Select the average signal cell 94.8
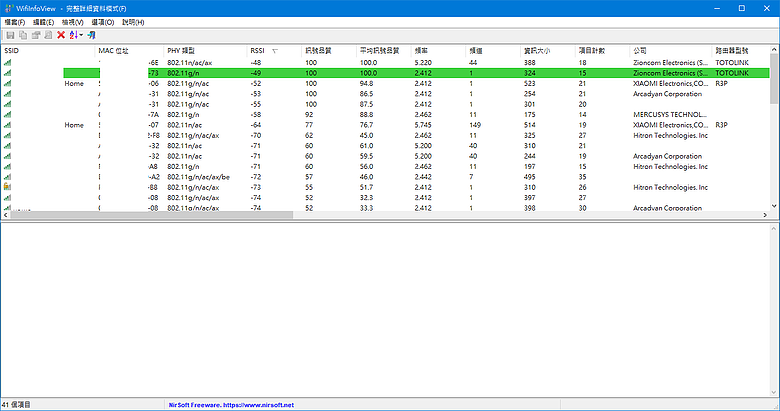 [366, 84]
